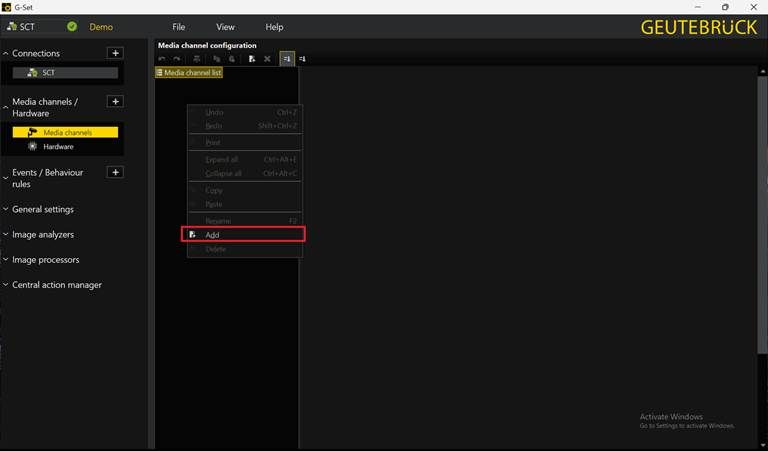
Task: Click the scrollbar up arrow
Action: pyautogui.click(x=762, y=71)
